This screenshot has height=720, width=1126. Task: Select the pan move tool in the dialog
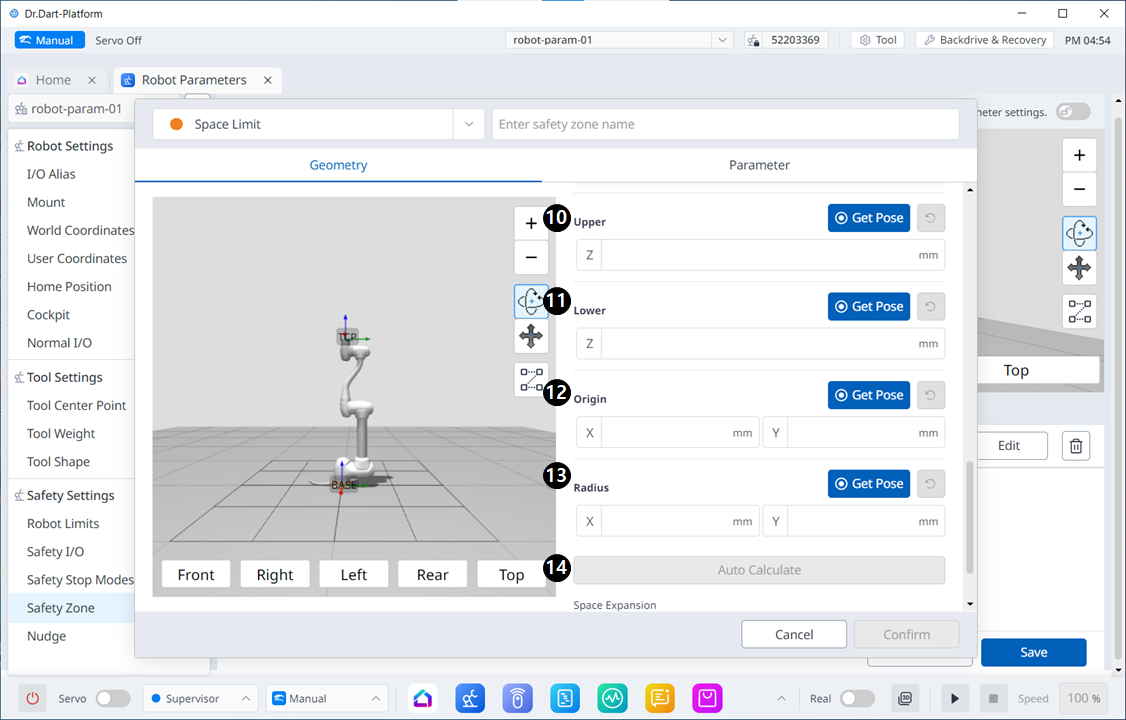pyautogui.click(x=531, y=337)
